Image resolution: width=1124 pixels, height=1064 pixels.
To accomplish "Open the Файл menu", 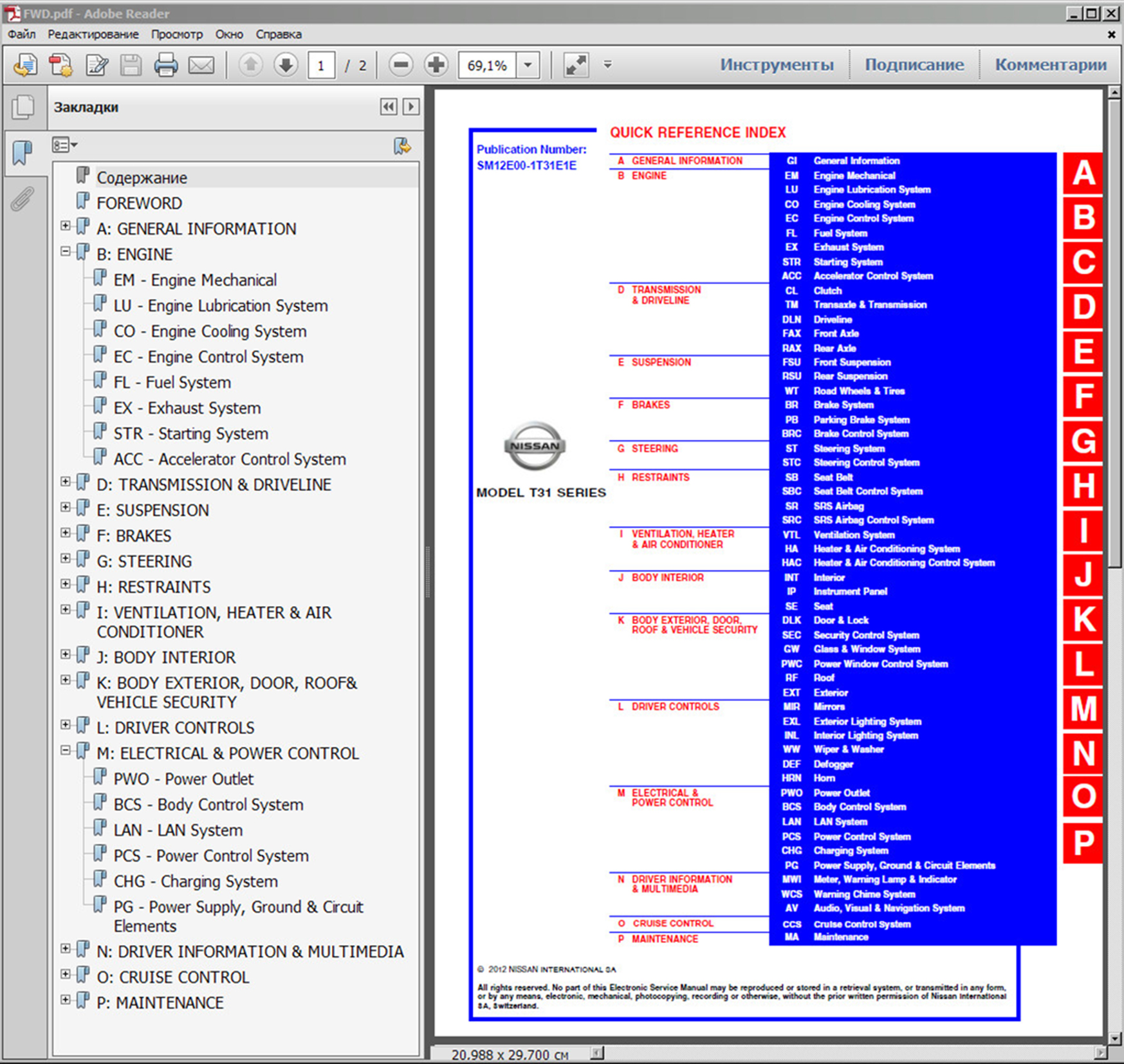I will [x=22, y=34].
